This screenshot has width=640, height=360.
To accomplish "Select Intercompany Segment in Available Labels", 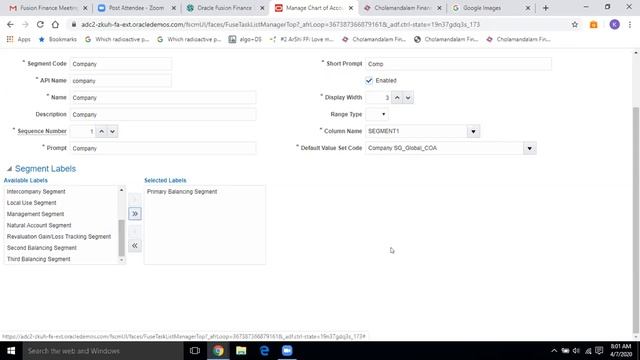I will click(36, 191).
